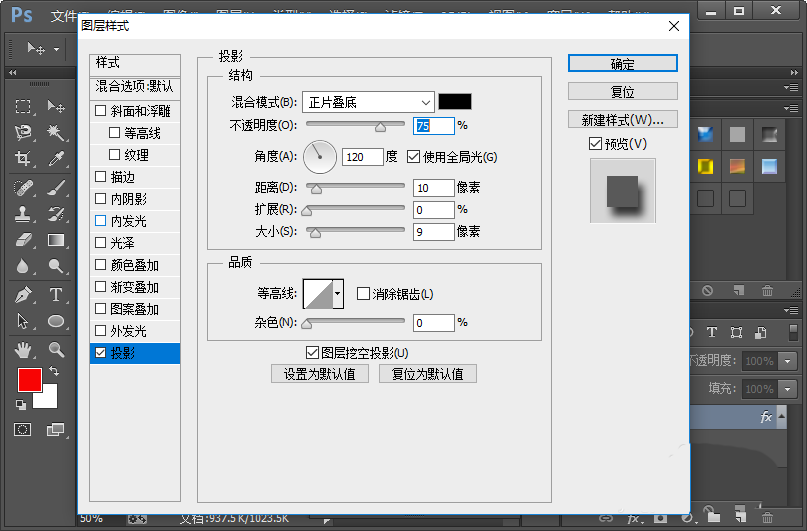
Task: Select the Eyedropper tool
Action: 56,158
